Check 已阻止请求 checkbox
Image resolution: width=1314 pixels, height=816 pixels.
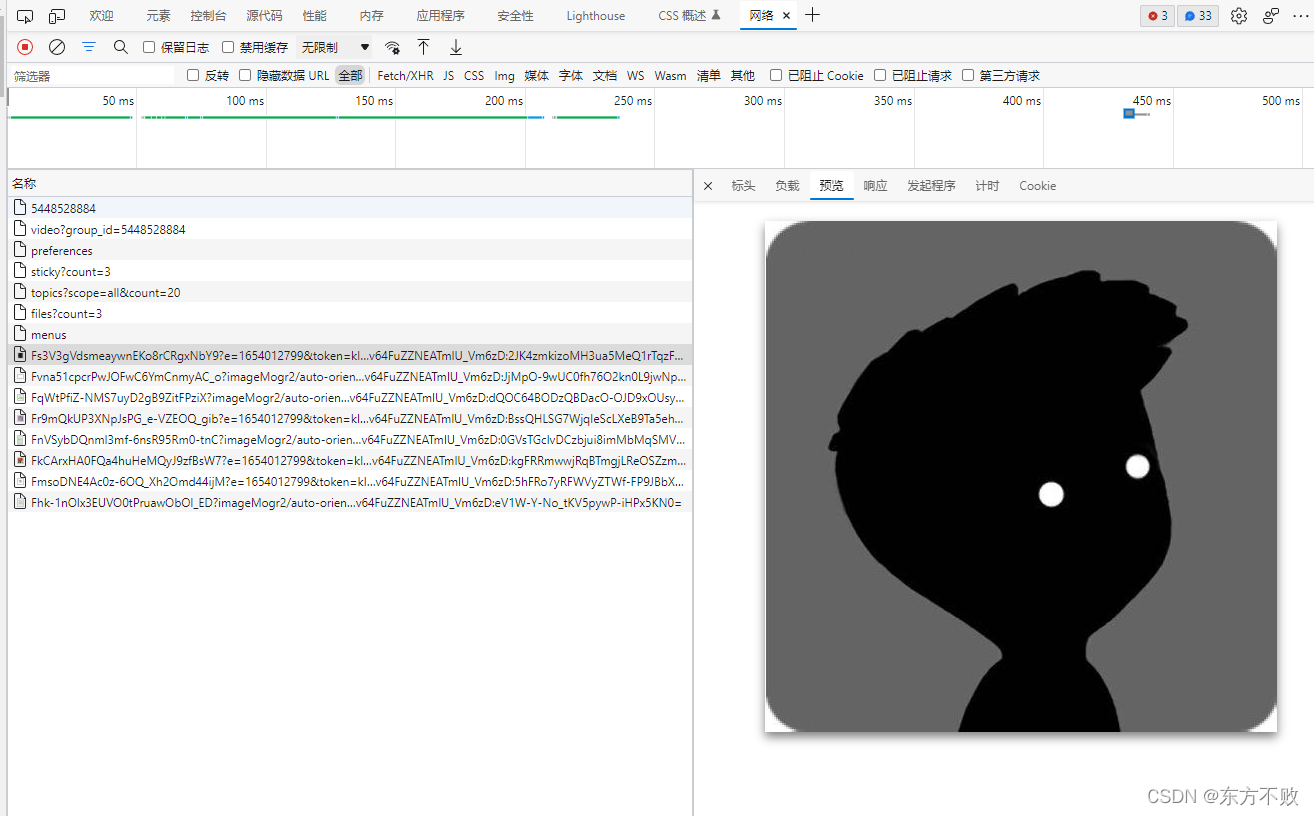880,75
